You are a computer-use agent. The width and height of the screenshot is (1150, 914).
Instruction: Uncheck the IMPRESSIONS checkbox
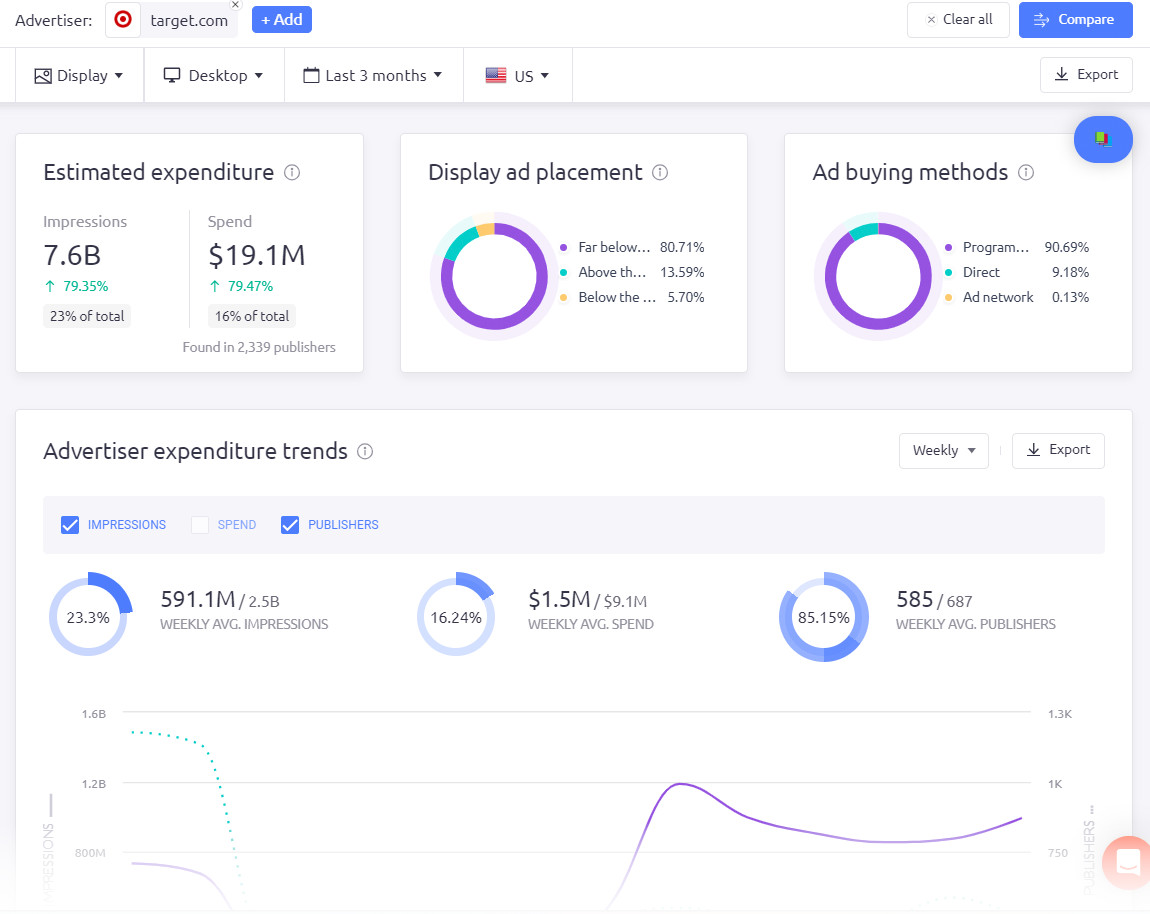click(70, 524)
